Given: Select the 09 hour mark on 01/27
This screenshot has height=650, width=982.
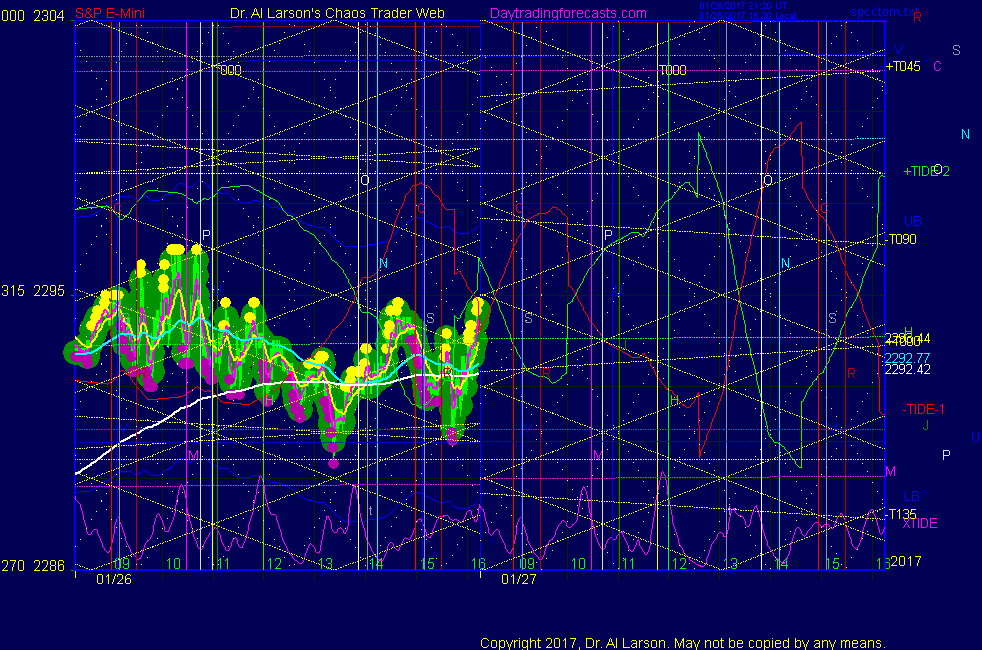Looking at the screenshot, I should pyautogui.click(x=527, y=564).
